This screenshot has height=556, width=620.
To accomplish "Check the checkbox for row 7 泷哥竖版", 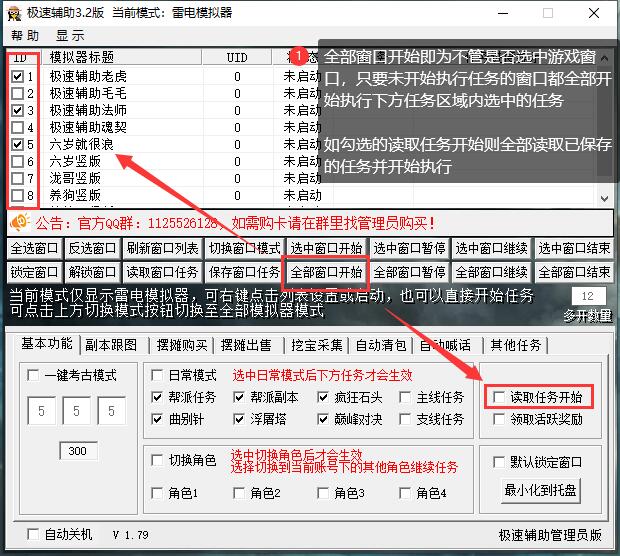I will 17,178.
